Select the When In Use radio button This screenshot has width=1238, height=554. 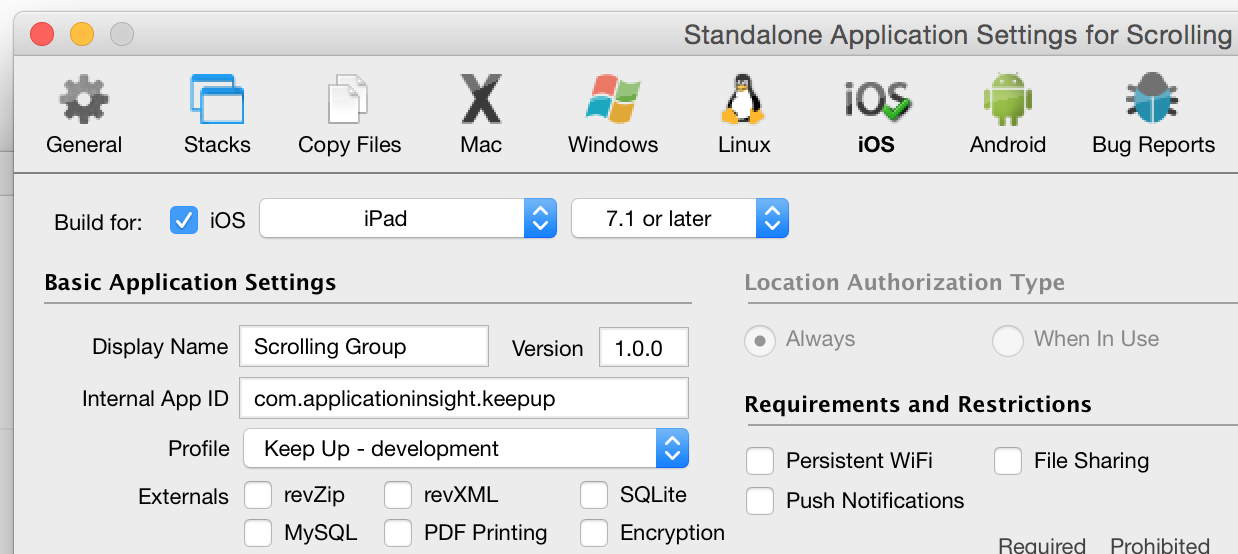click(x=1008, y=341)
